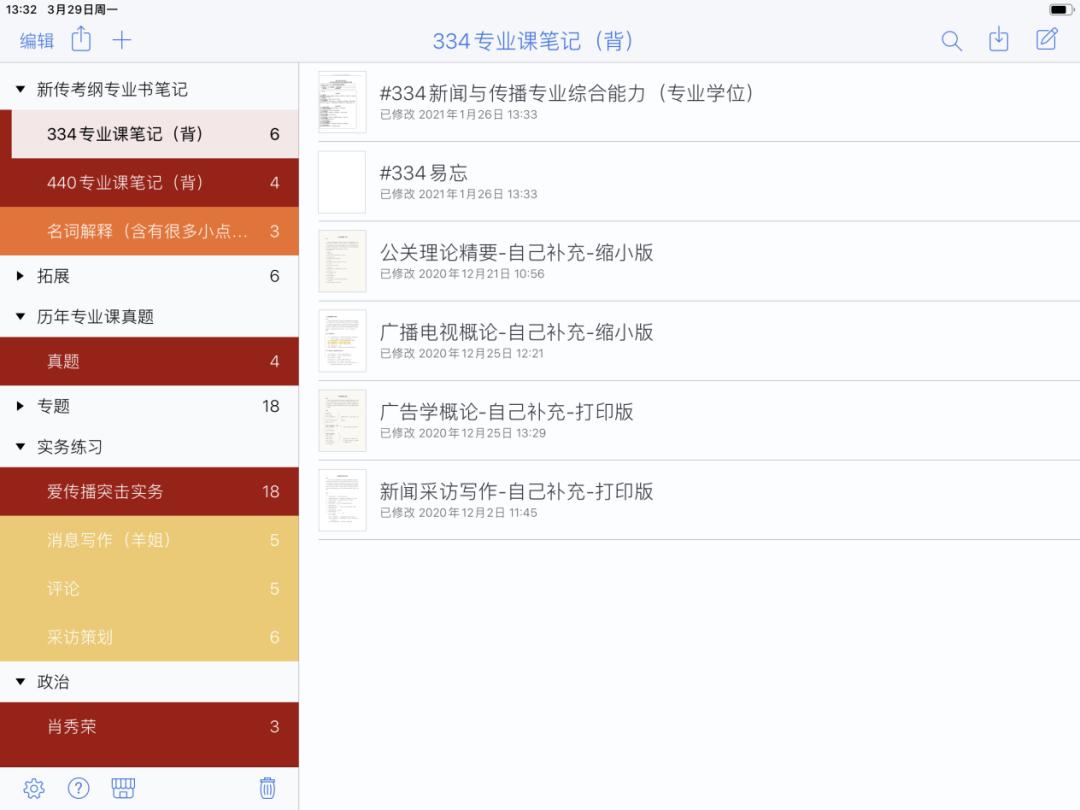Screen dimensions: 1080x810
Task: Share notes using the share icon
Action: coord(80,40)
